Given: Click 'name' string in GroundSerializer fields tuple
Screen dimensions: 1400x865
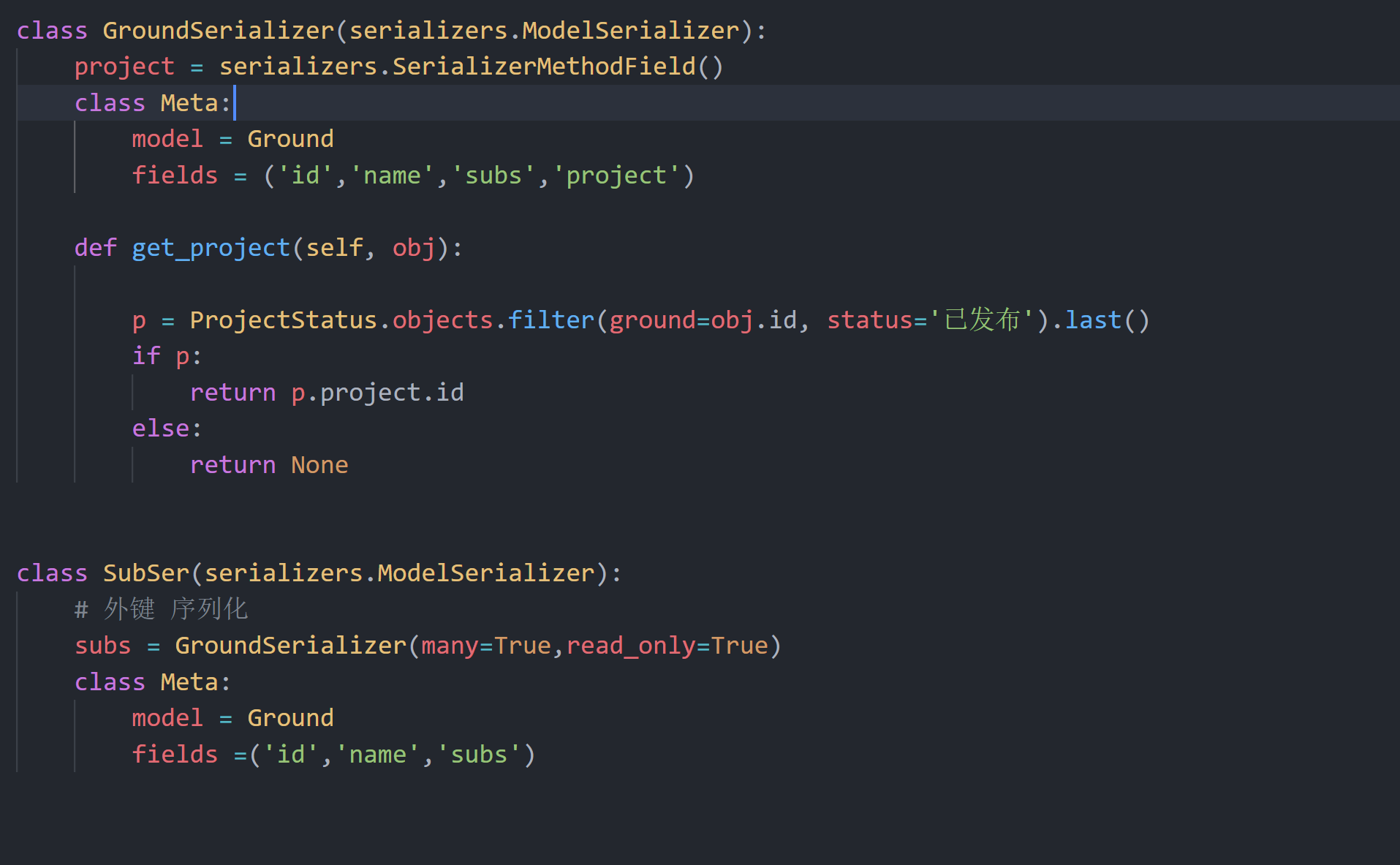Looking at the screenshot, I should 392,175.
